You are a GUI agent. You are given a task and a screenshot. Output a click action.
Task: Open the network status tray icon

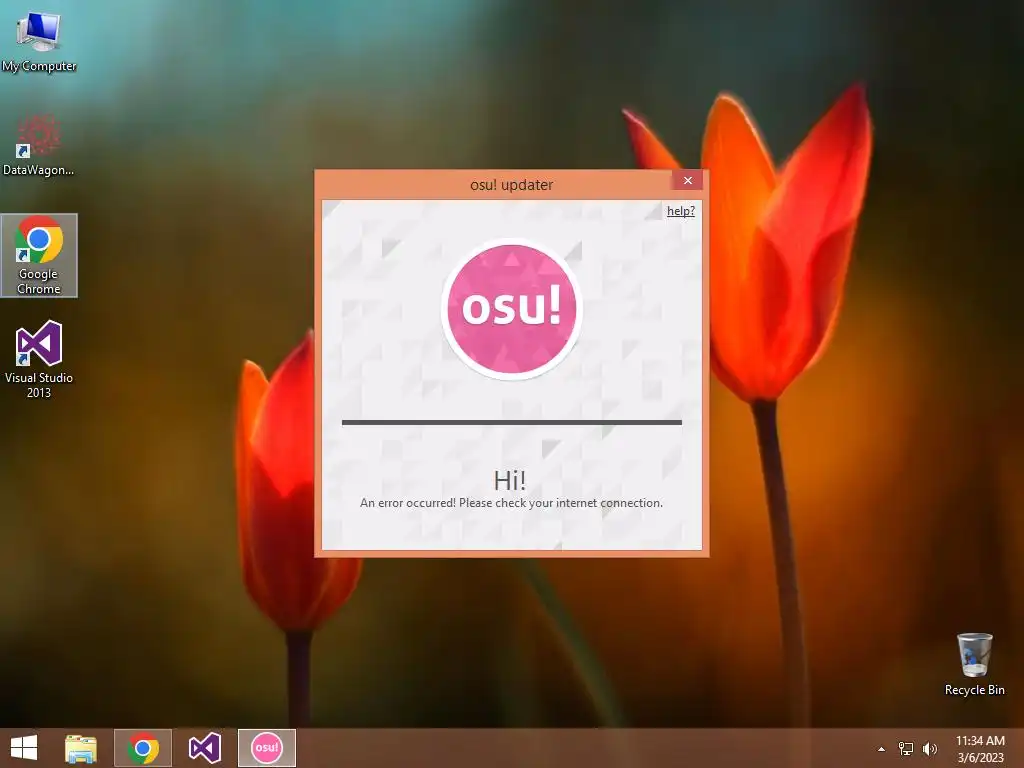coord(906,749)
